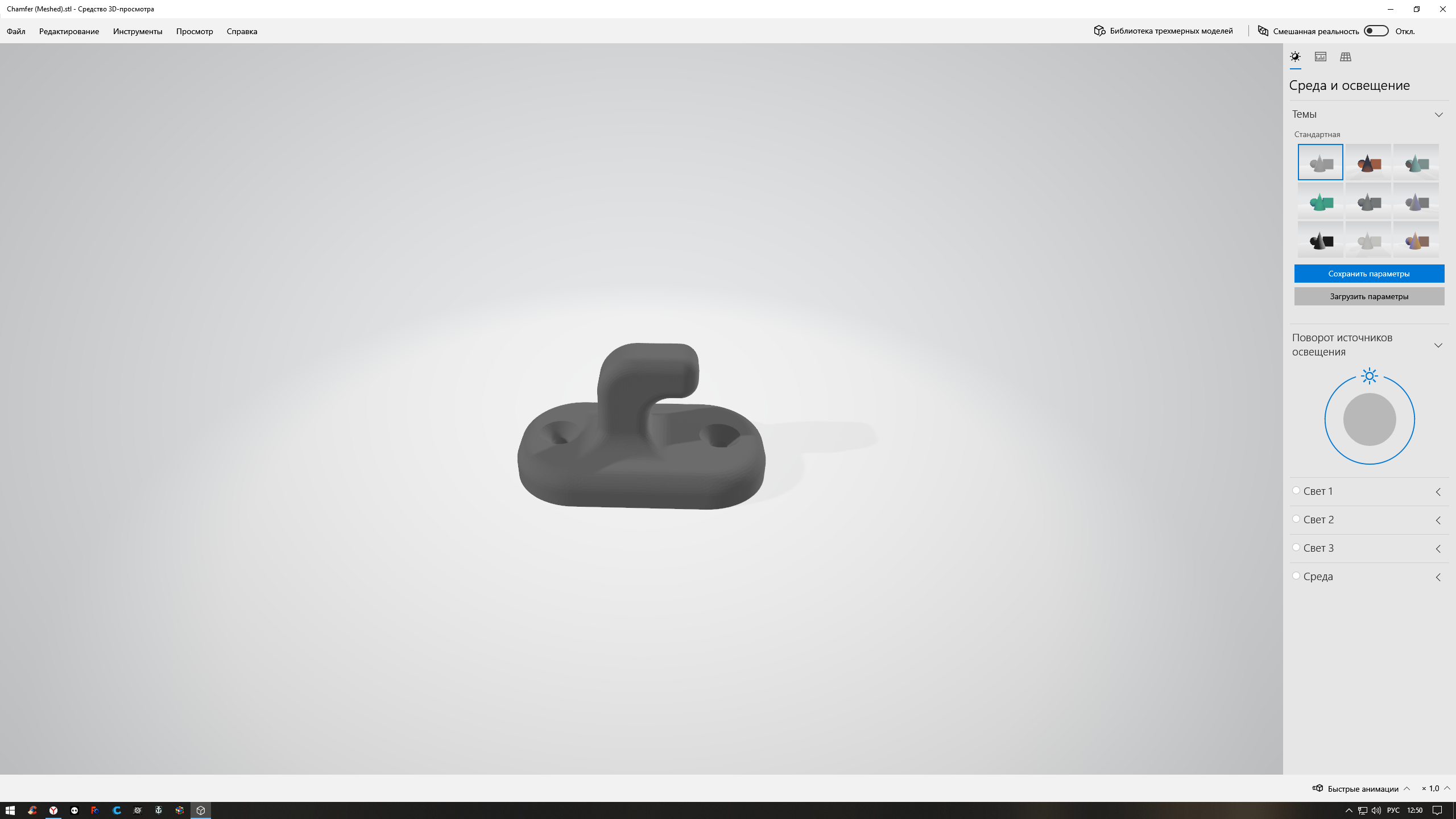Click the volume speaker icon in the tray
Viewport: 1456px width, 819px height.
(1376, 810)
